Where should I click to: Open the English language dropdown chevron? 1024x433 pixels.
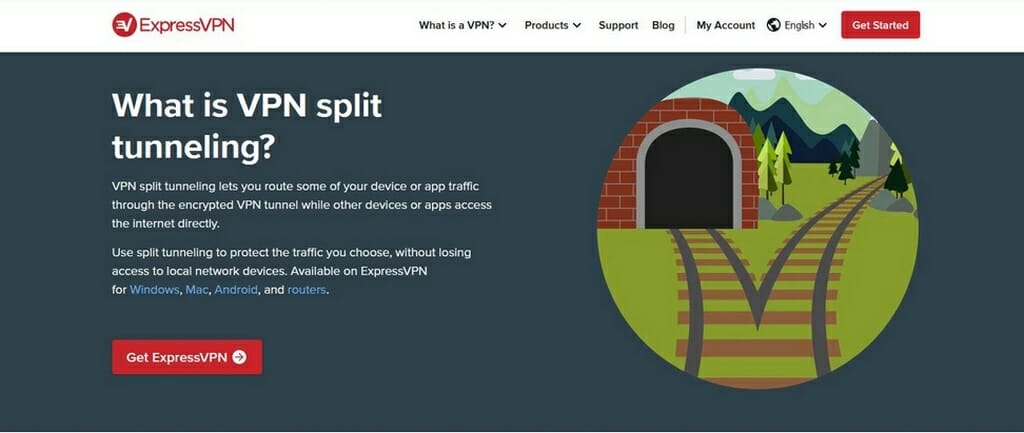coord(822,25)
